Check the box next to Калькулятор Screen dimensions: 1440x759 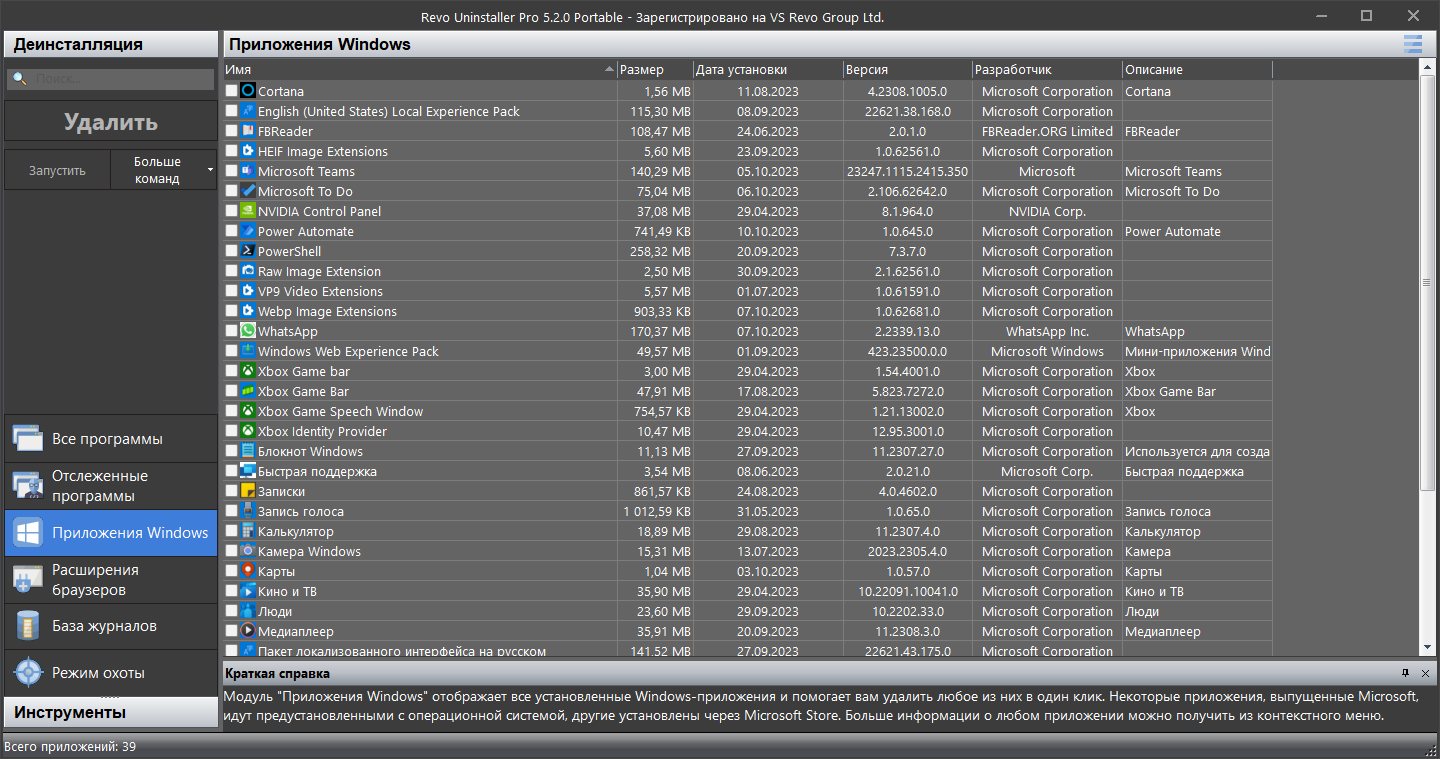tap(232, 531)
